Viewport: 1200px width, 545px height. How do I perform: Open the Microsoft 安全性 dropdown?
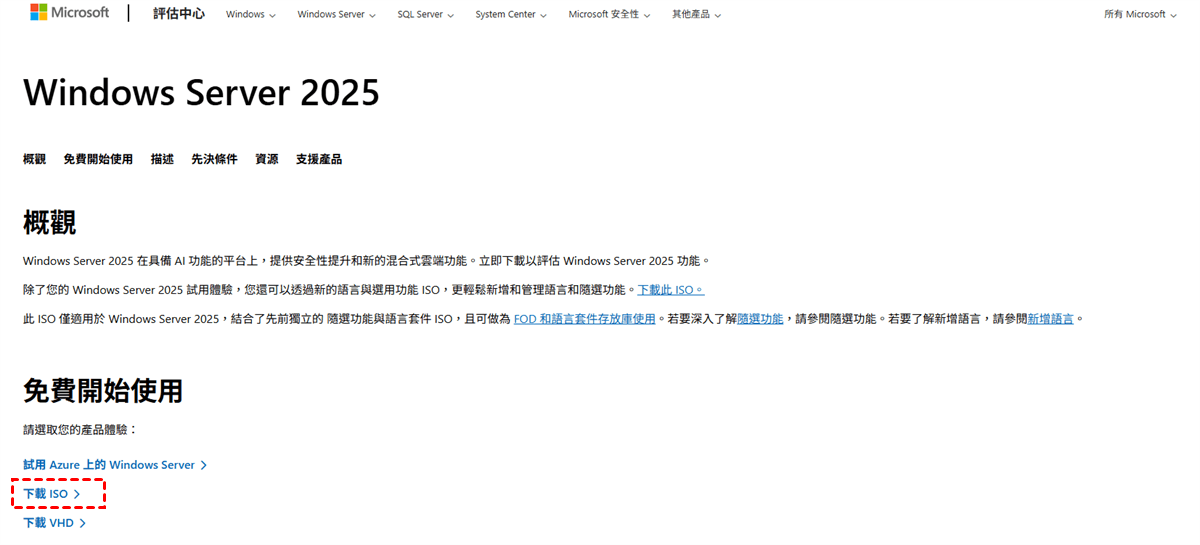(609, 15)
